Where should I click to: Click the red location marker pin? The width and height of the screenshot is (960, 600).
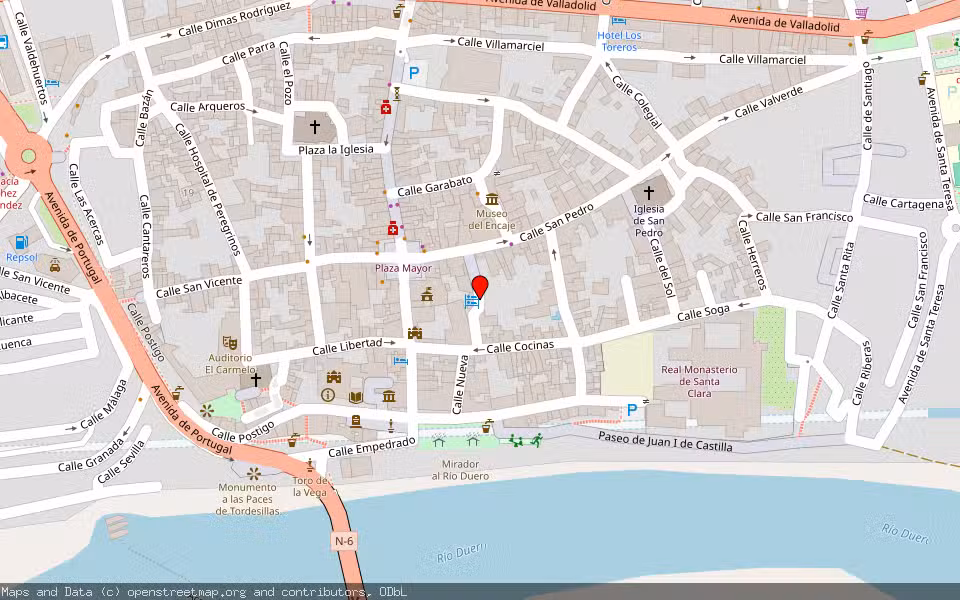pyautogui.click(x=480, y=283)
